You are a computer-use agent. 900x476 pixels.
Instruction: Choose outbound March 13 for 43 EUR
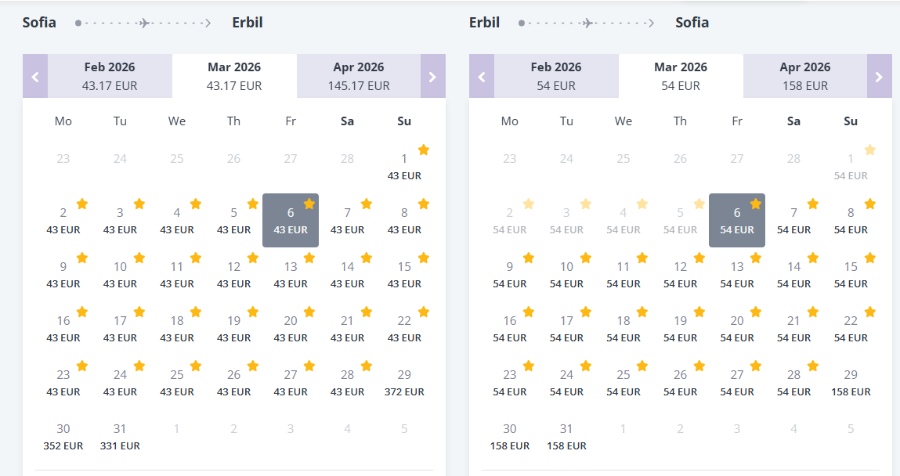[290, 274]
